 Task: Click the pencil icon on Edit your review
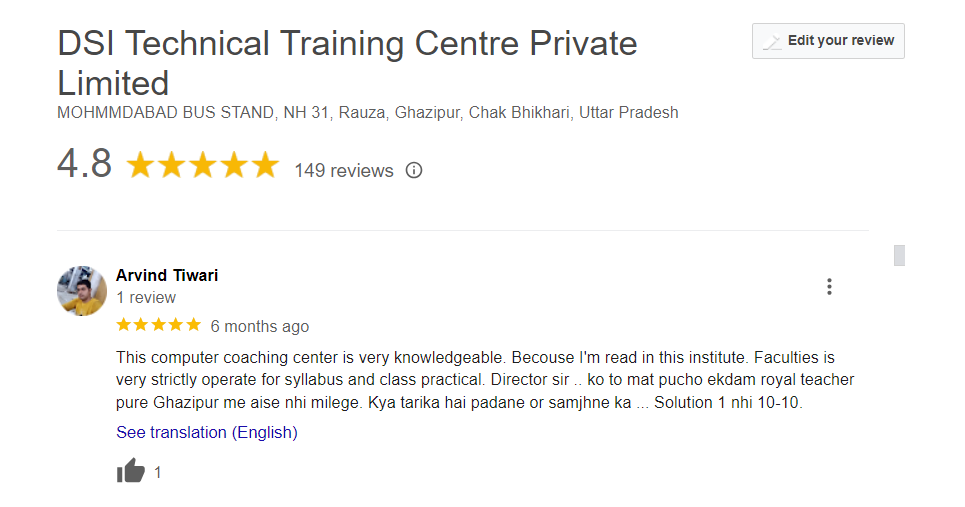(x=772, y=42)
